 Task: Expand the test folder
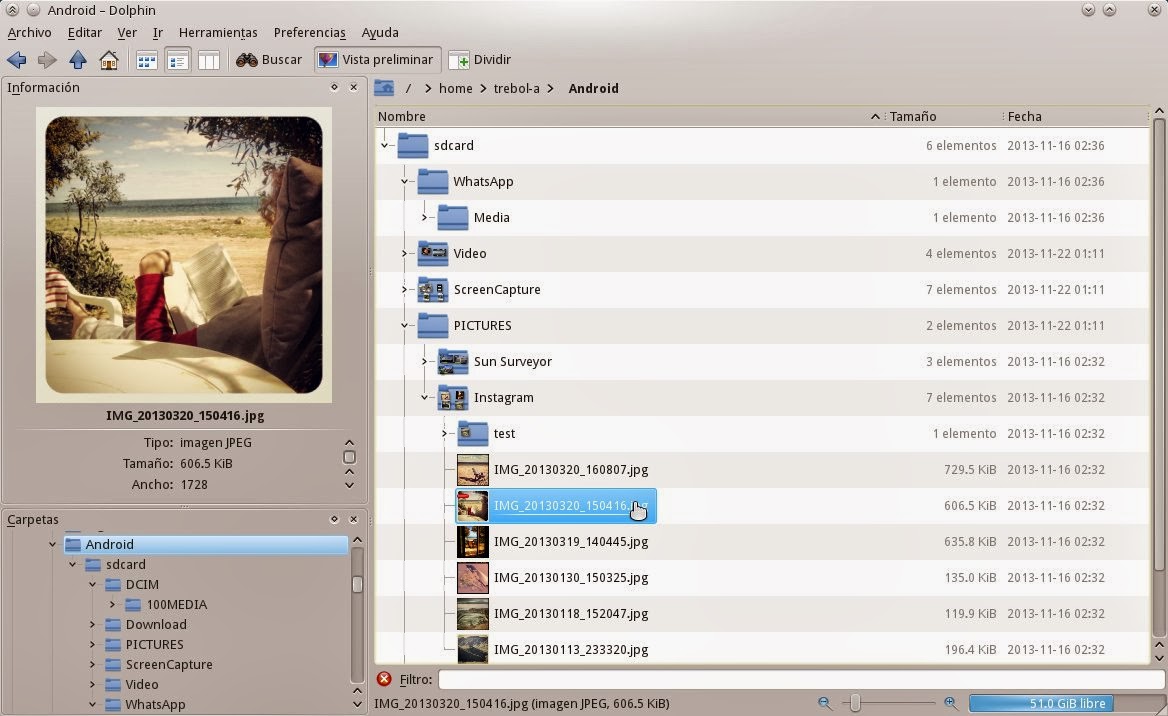(x=445, y=434)
